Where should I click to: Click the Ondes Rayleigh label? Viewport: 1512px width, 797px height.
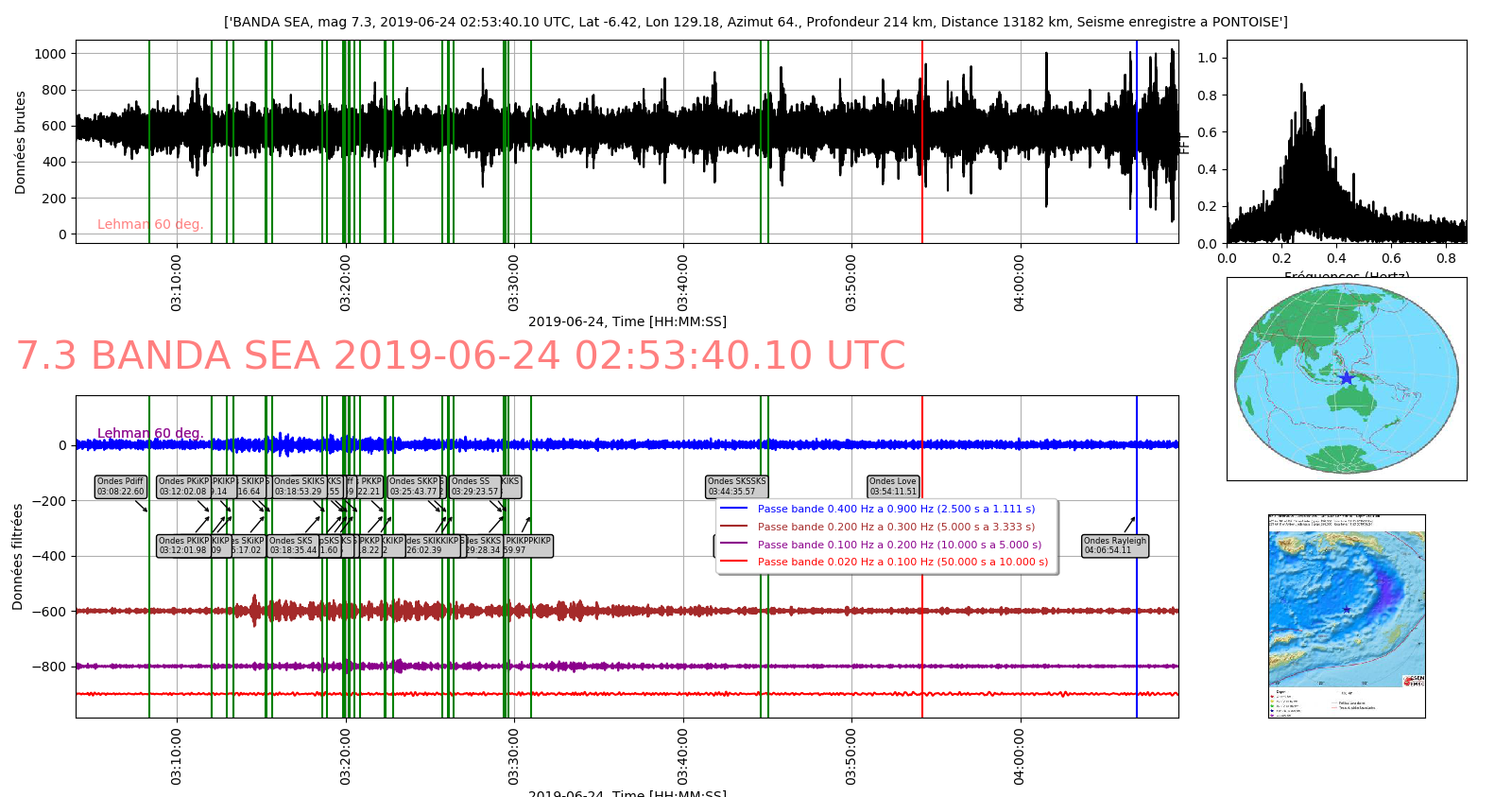tap(1115, 546)
